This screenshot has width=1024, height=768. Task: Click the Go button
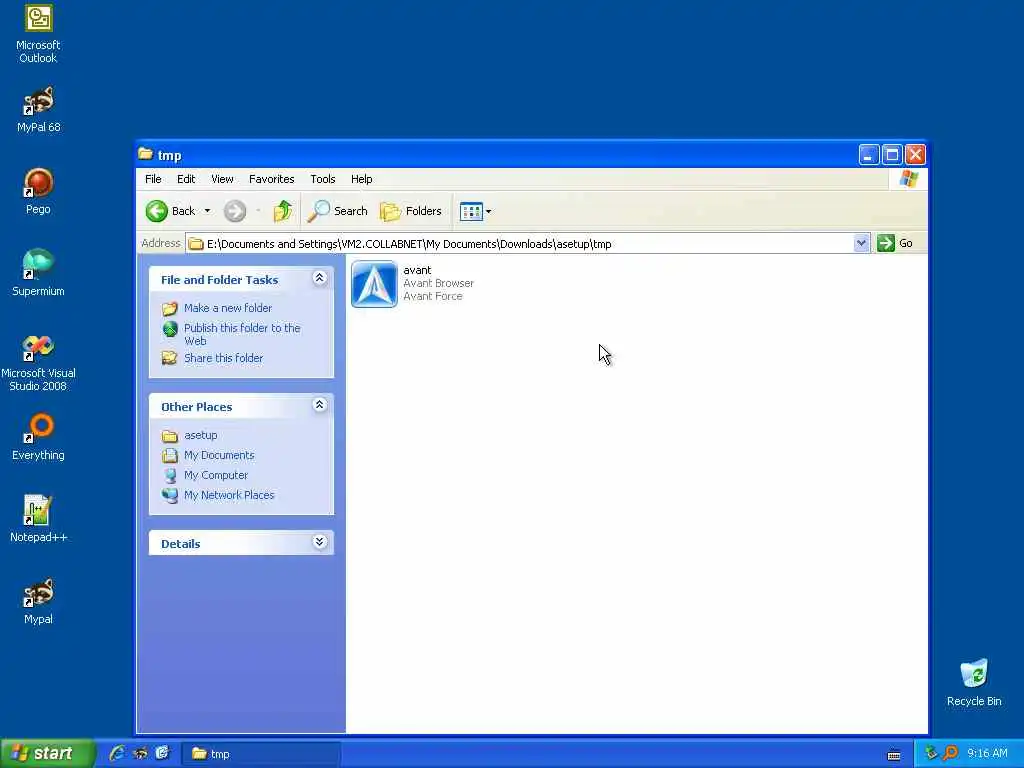[895, 243]
